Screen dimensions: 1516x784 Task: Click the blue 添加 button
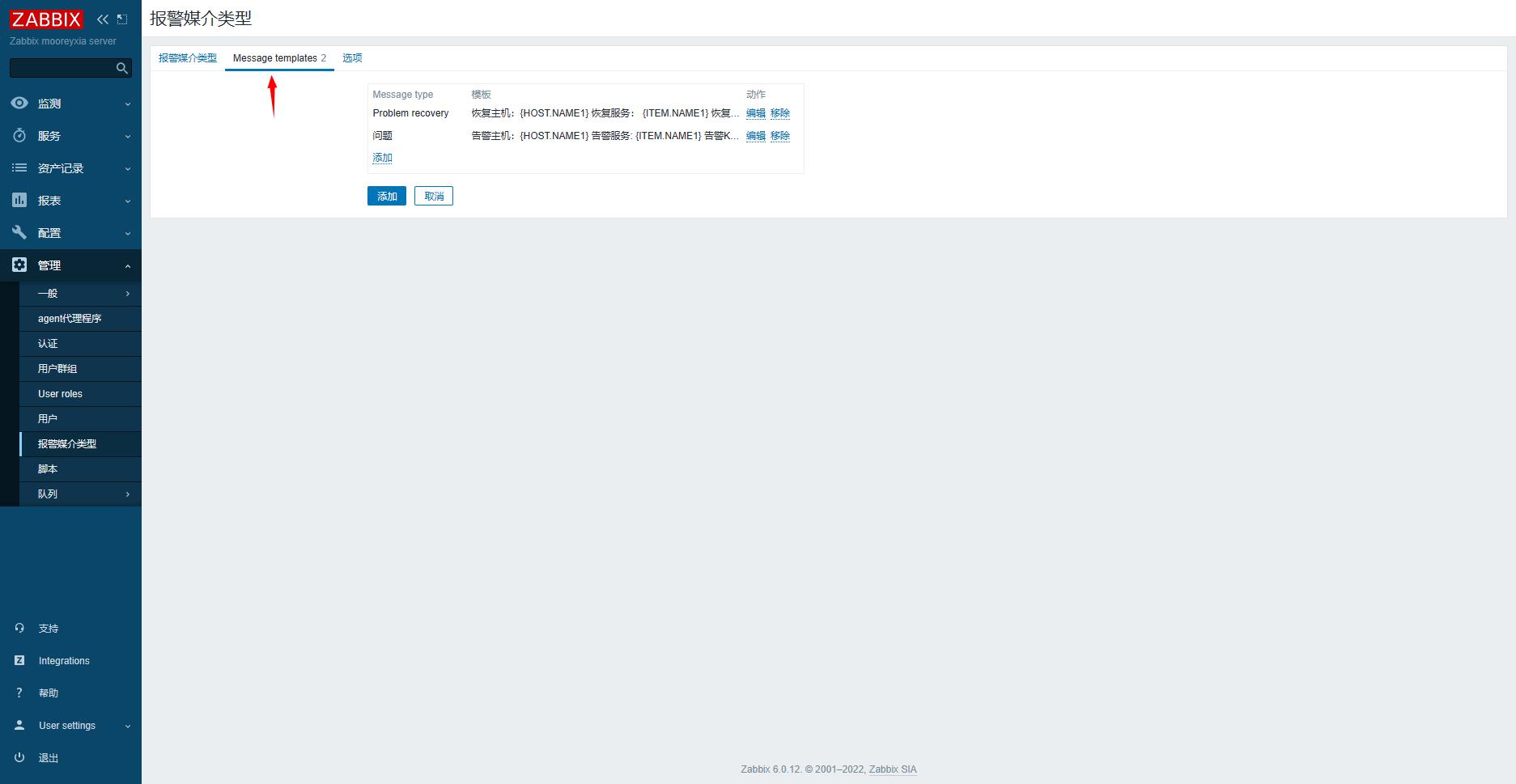(387, 196)
